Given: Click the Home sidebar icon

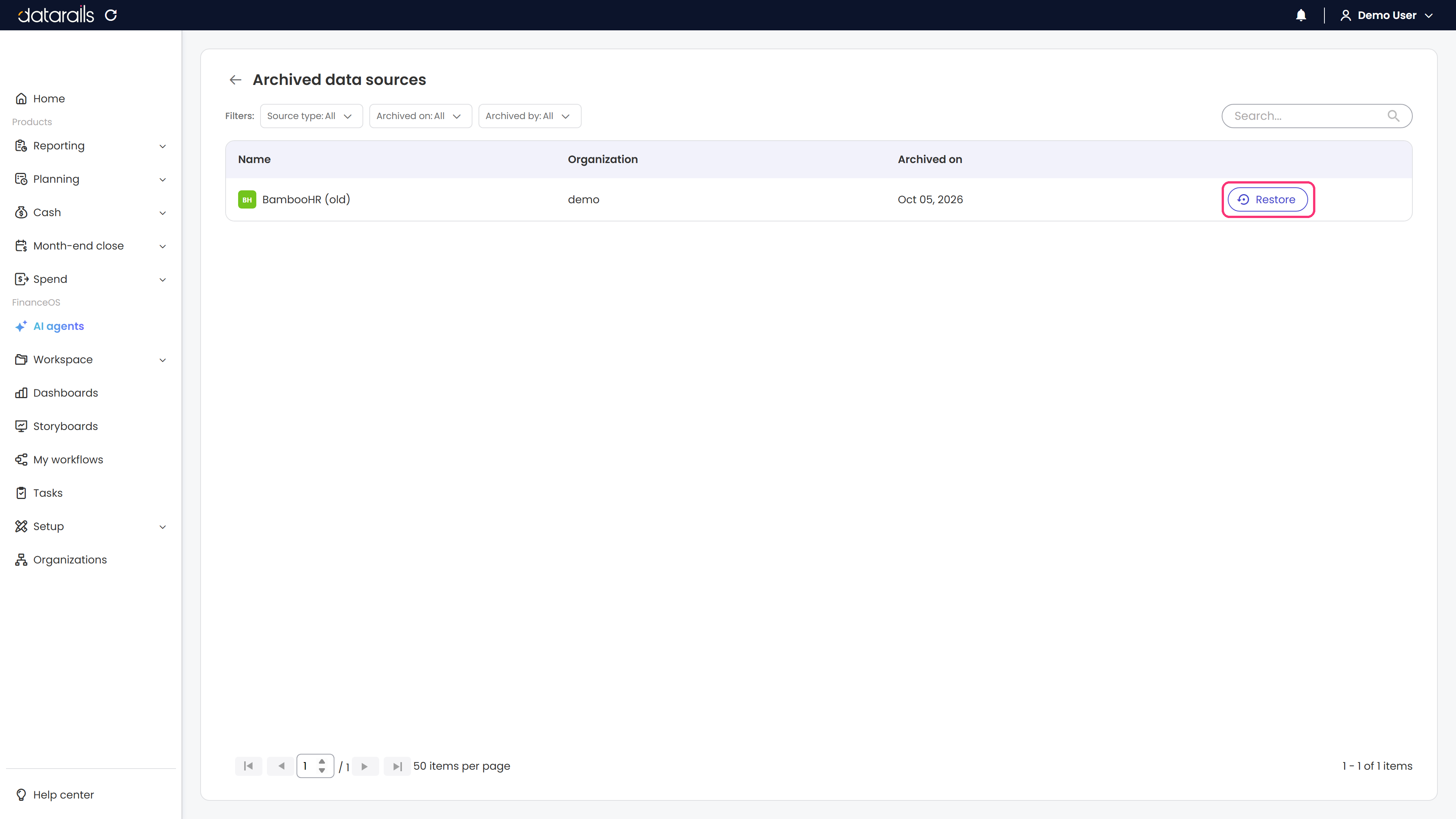Looking at the screenshot, I should pos(21,98).
